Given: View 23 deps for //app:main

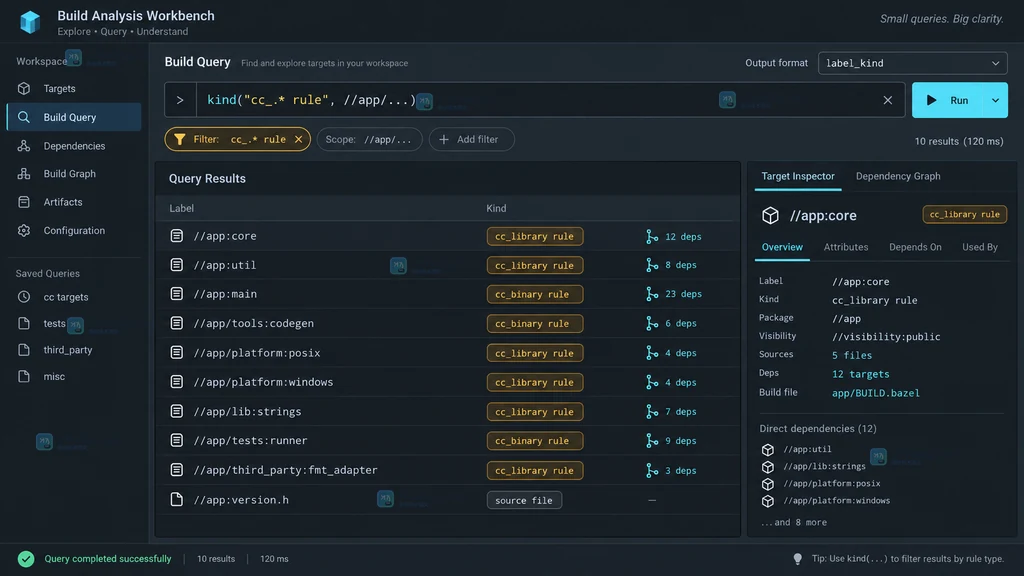Looking at the screenshot, I should click(x=674, y=294).
